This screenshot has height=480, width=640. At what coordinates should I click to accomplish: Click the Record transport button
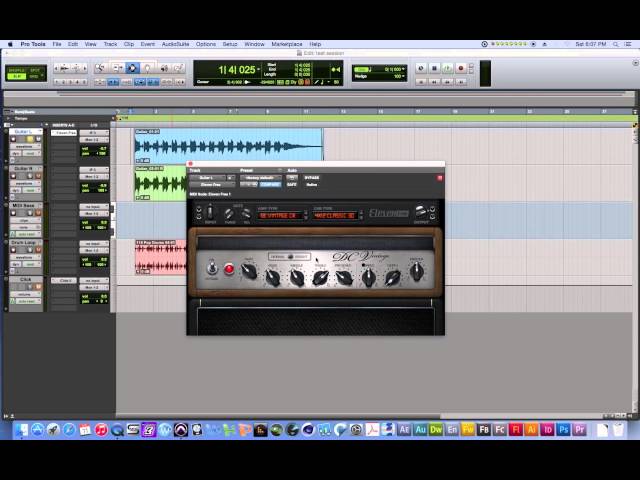pos(461,68)
